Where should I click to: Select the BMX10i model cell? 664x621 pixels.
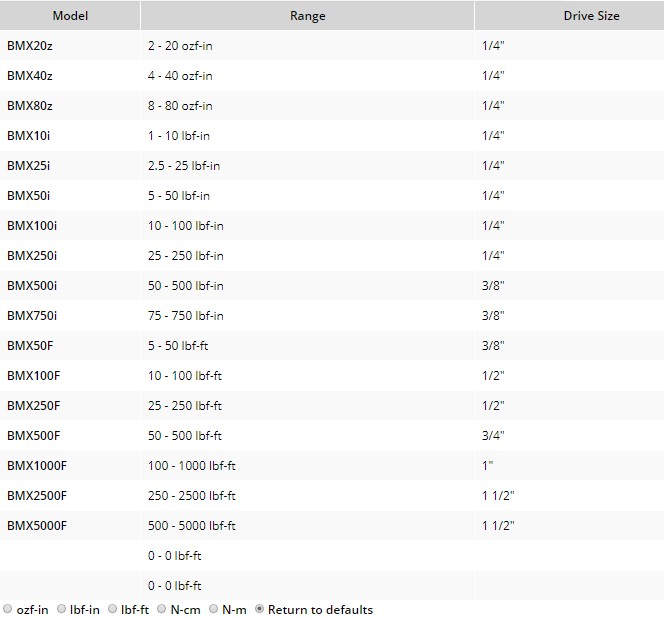(x=31, y=136)
